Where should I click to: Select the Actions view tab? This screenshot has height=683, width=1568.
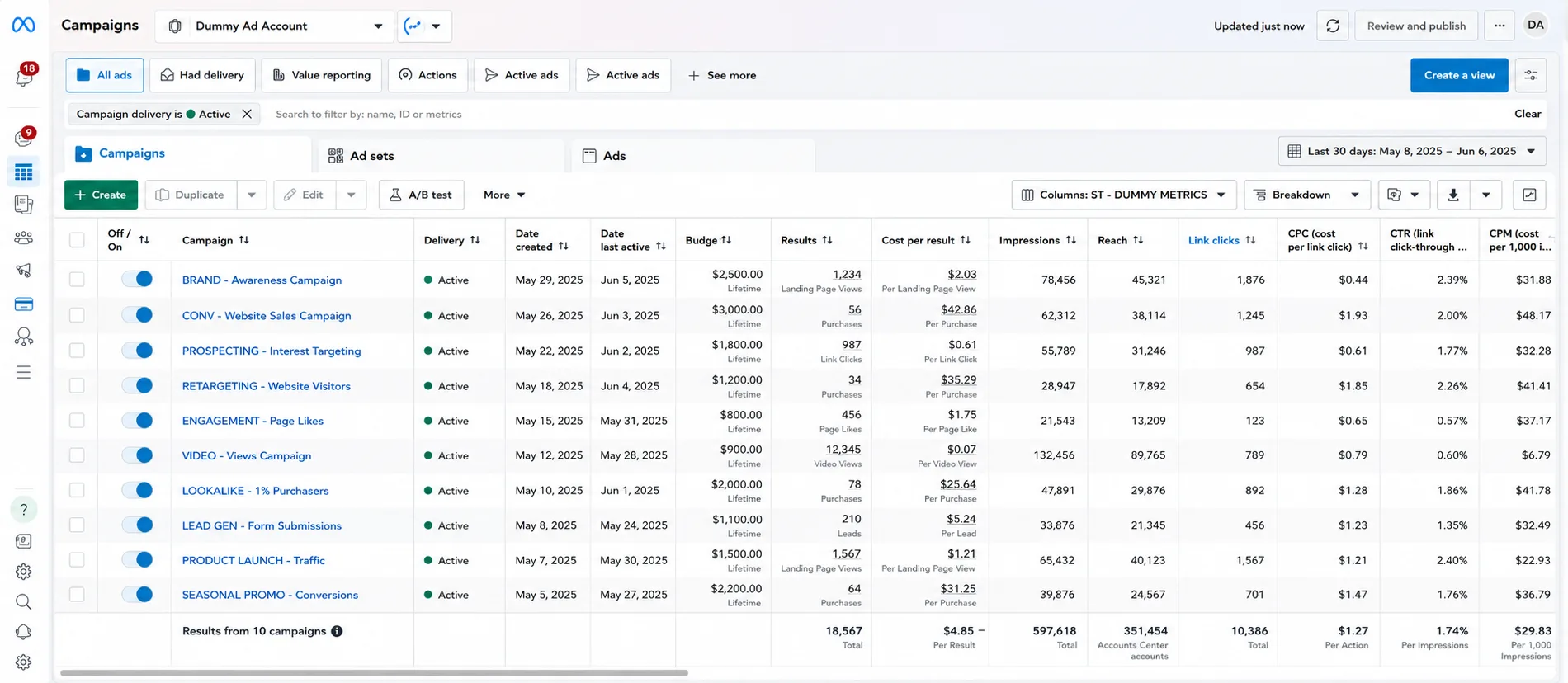pyautogui.click(x=427, y=75)
